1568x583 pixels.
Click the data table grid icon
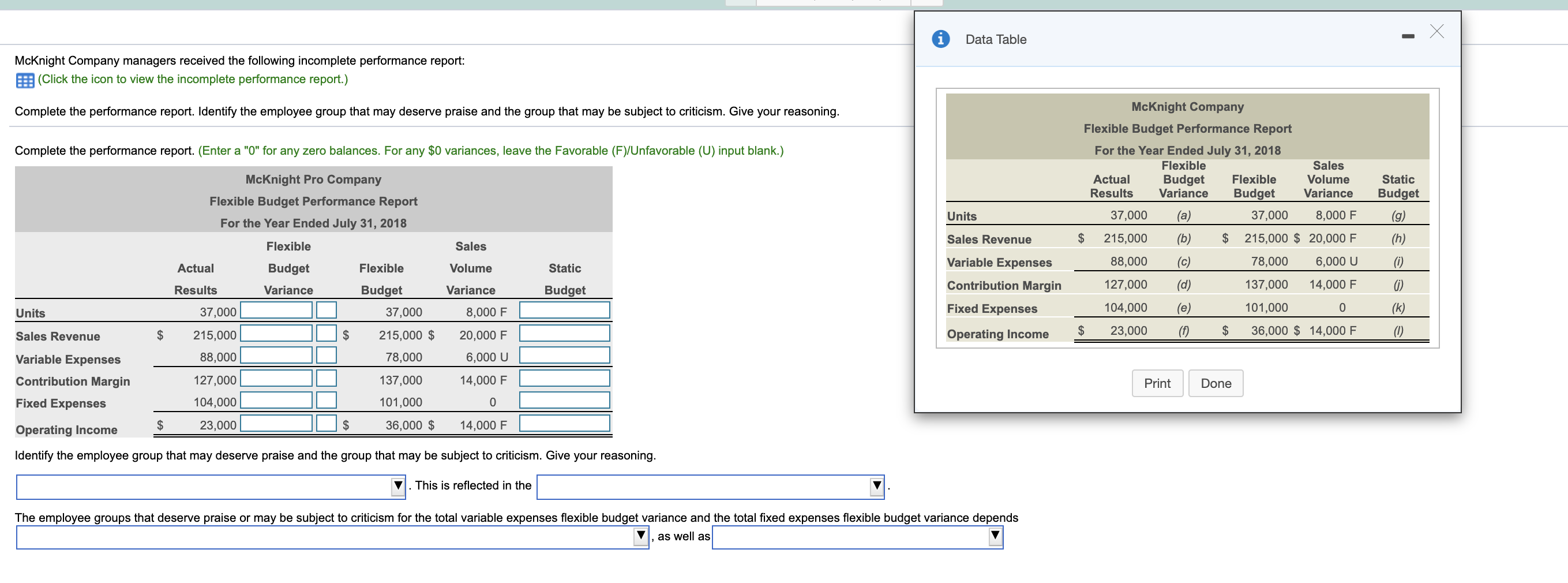click(25, 80)
